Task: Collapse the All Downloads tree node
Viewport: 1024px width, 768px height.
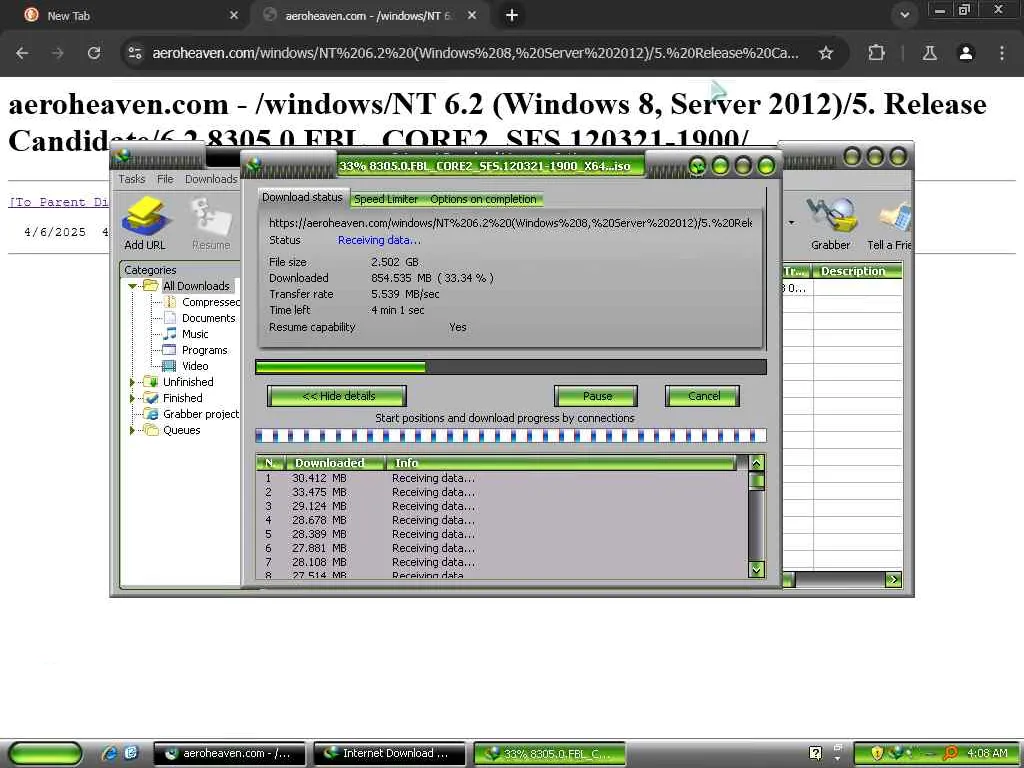Action: tap(132, 286)
